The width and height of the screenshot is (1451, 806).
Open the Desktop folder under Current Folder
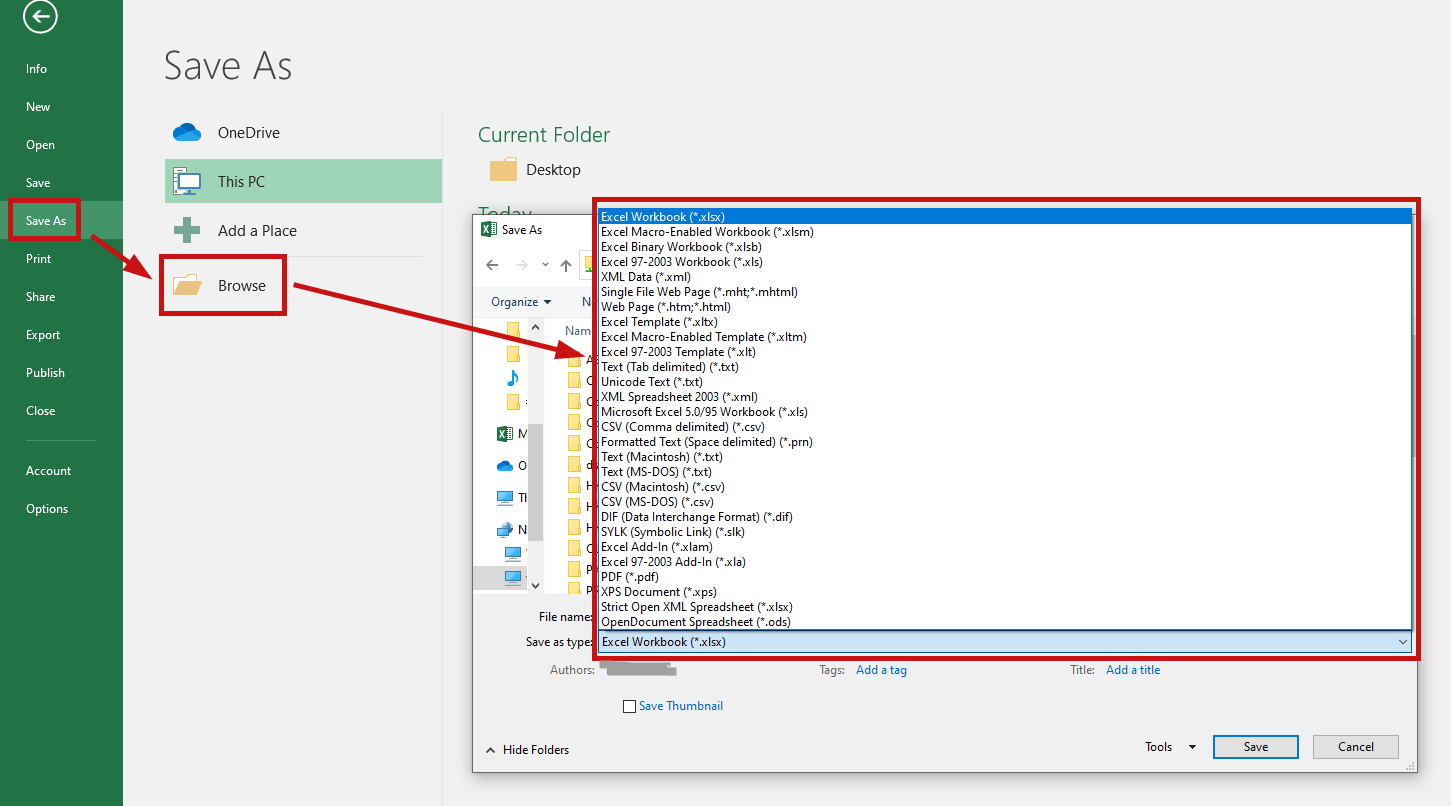(535, 170)
